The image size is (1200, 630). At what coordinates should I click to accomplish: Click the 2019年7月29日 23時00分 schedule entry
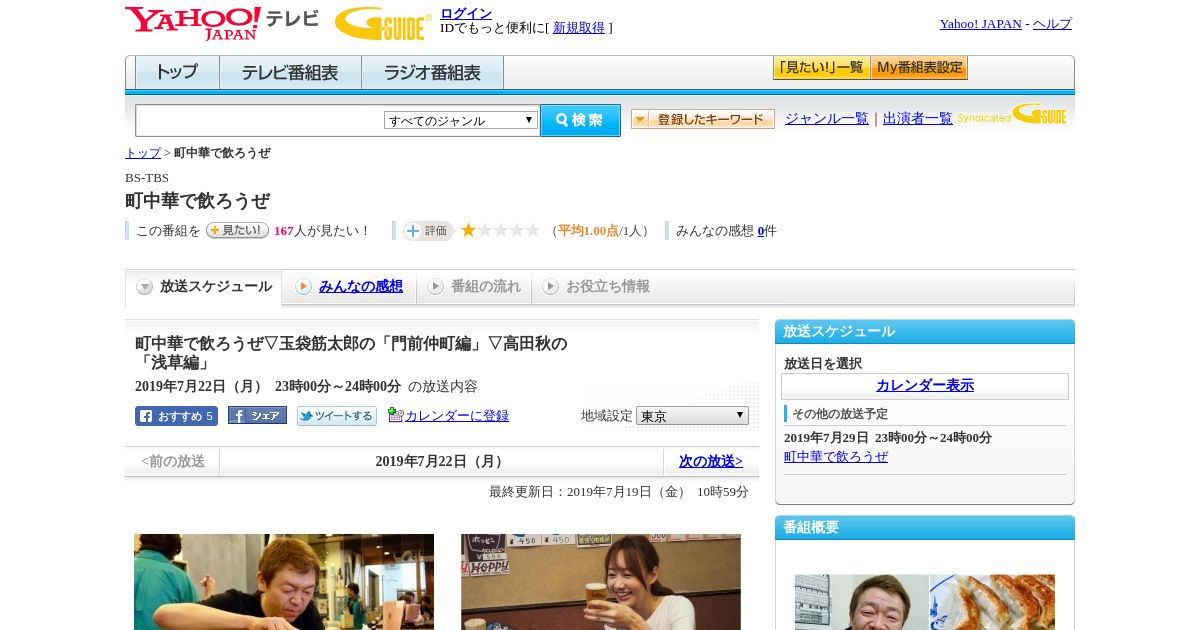pyautogui.click(x=888, y=438)
